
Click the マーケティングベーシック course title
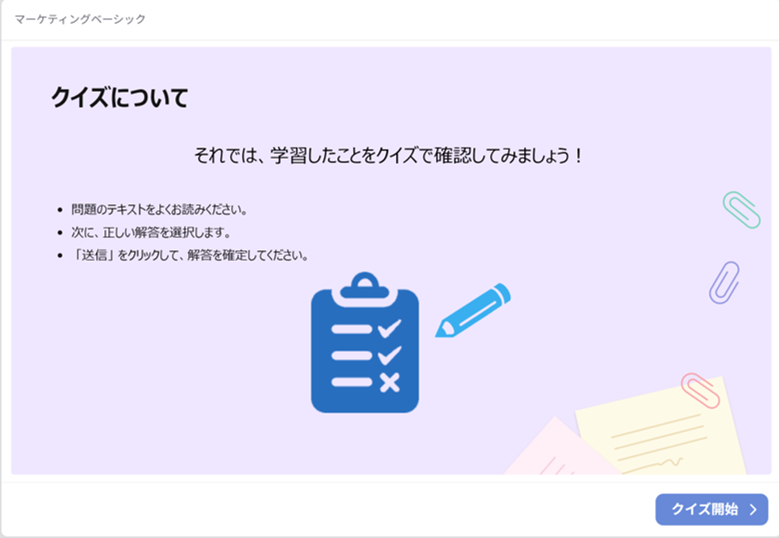[80, 19]
